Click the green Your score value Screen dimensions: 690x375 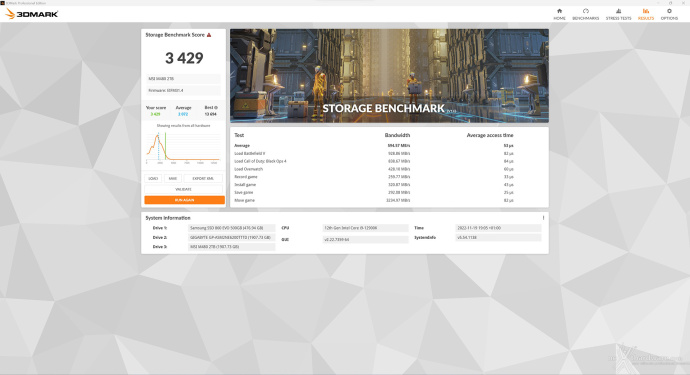click(155, 114)
